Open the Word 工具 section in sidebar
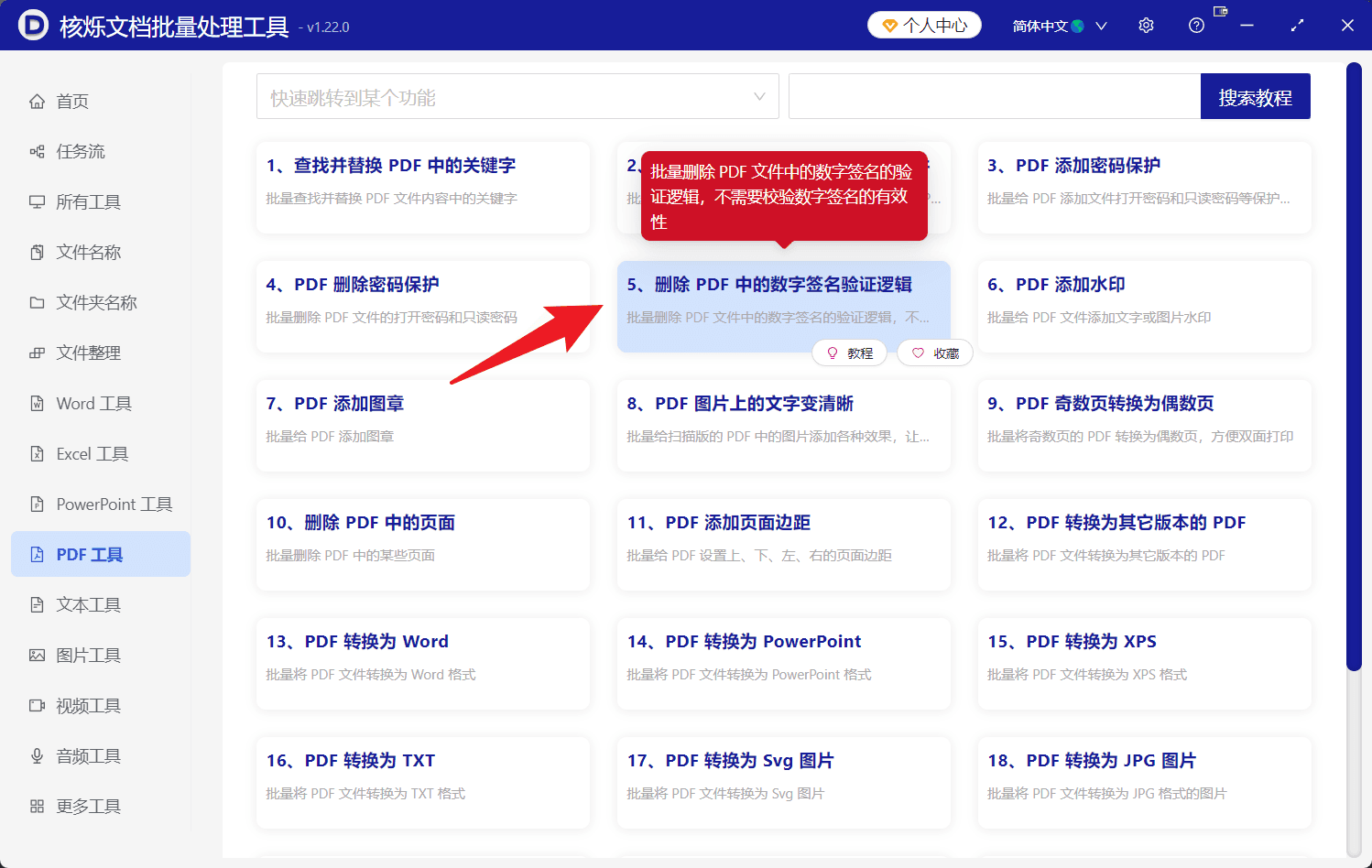This screenshot has width=1372, height=868. click(92, 403)
